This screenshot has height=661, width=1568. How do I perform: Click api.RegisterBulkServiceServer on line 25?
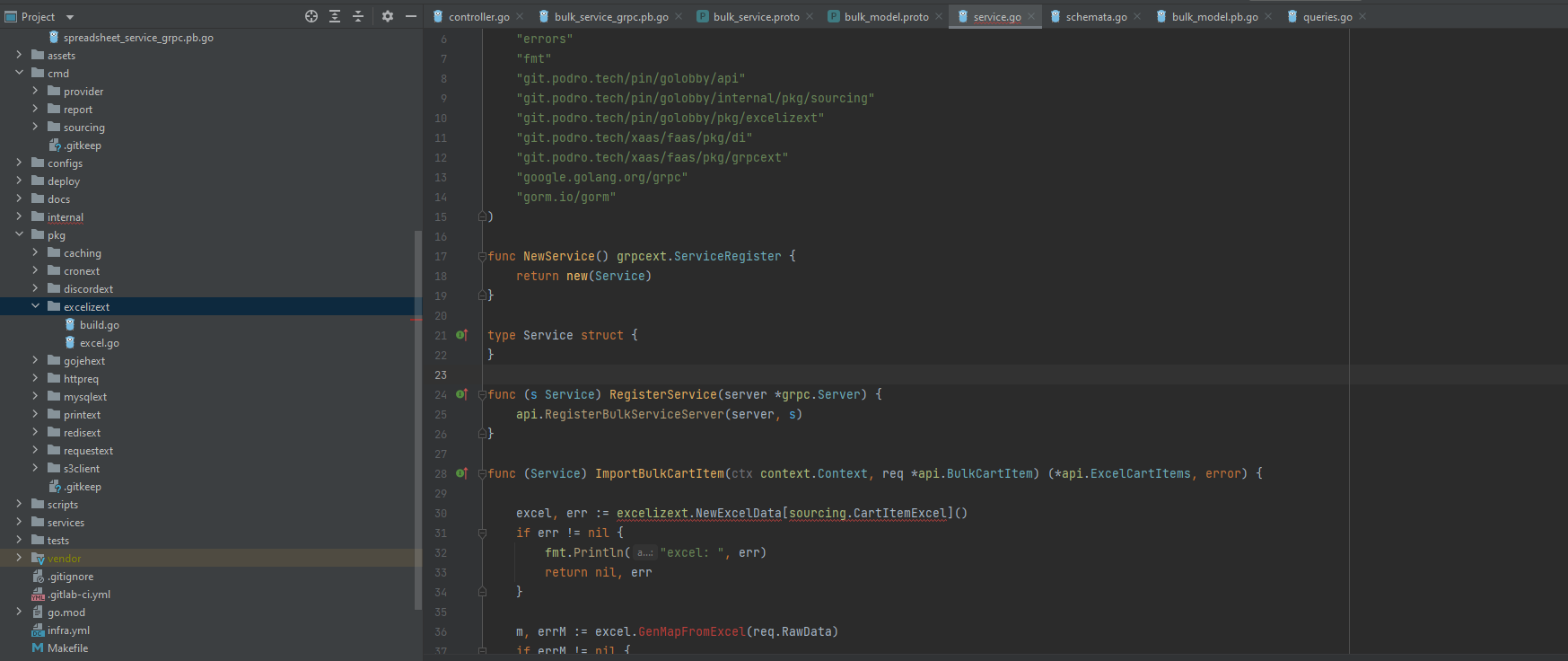point(619,414)
